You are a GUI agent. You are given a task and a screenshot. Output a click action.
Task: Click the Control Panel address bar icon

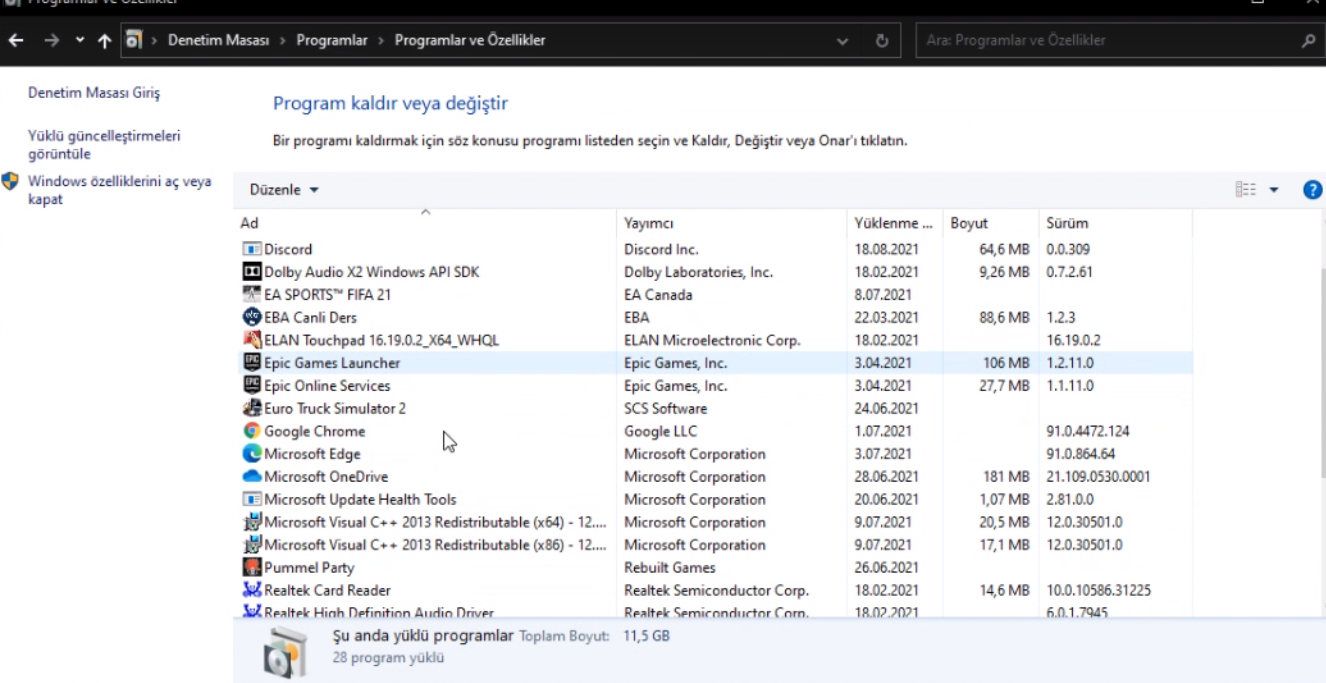(136, 41)
